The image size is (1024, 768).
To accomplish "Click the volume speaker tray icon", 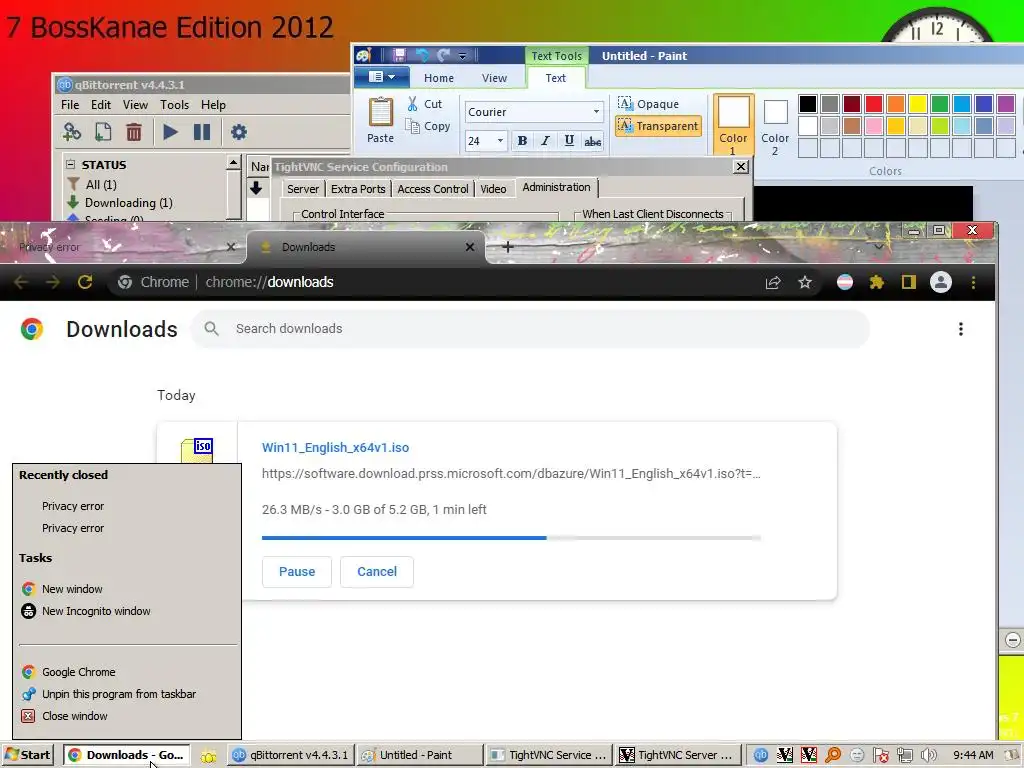I will tap(928, 755).
